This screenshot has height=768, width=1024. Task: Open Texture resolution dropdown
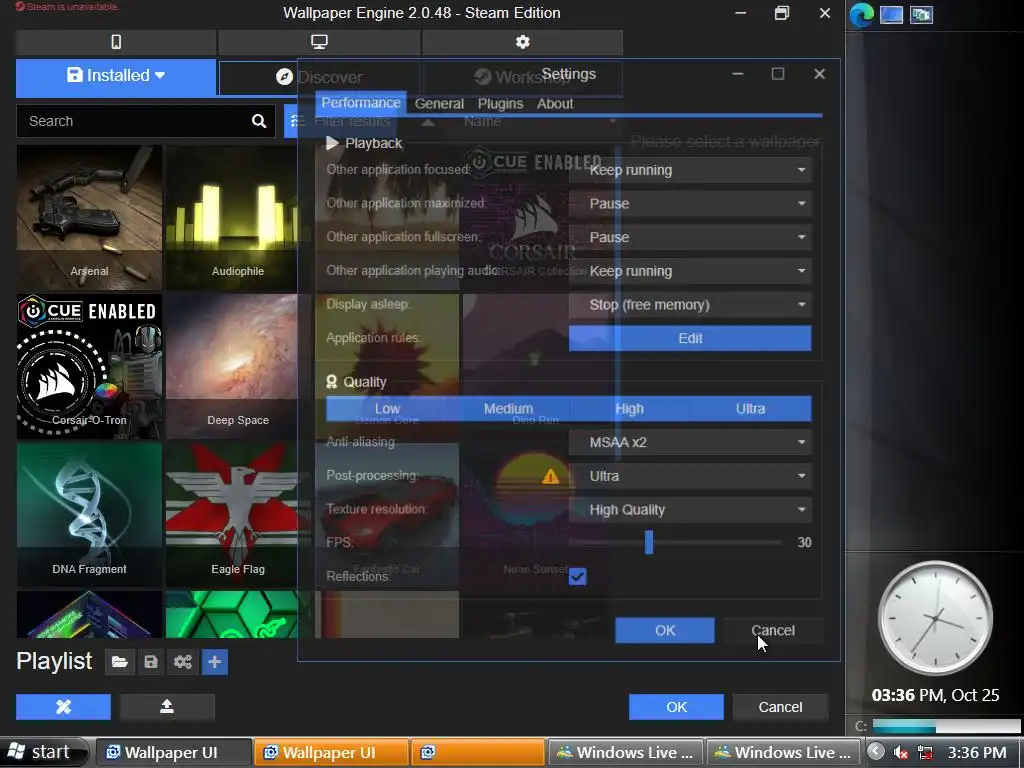click(690, 509)
